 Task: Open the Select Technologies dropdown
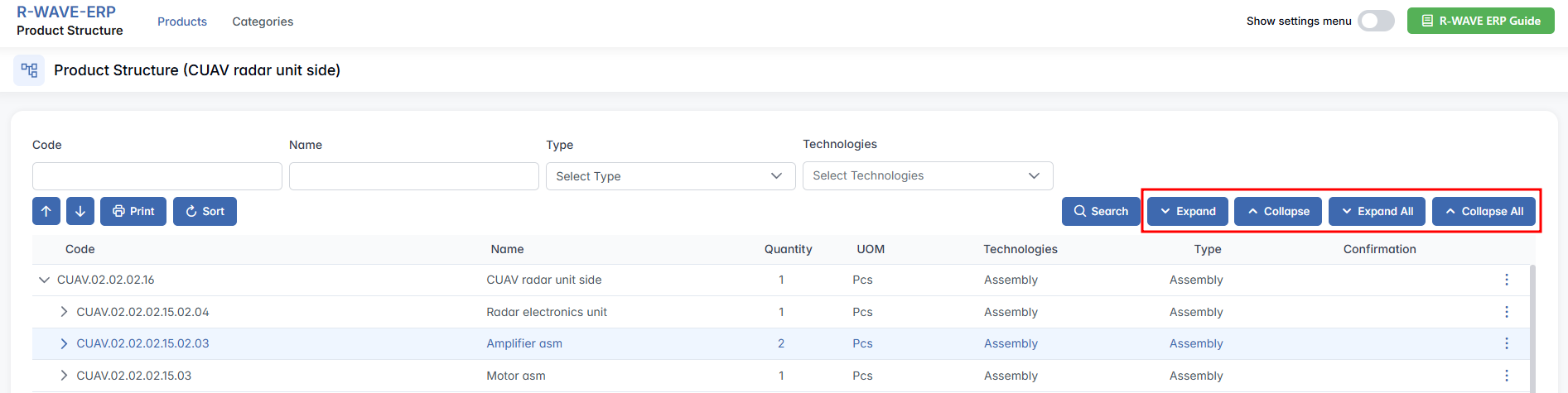tap(927, 175)
